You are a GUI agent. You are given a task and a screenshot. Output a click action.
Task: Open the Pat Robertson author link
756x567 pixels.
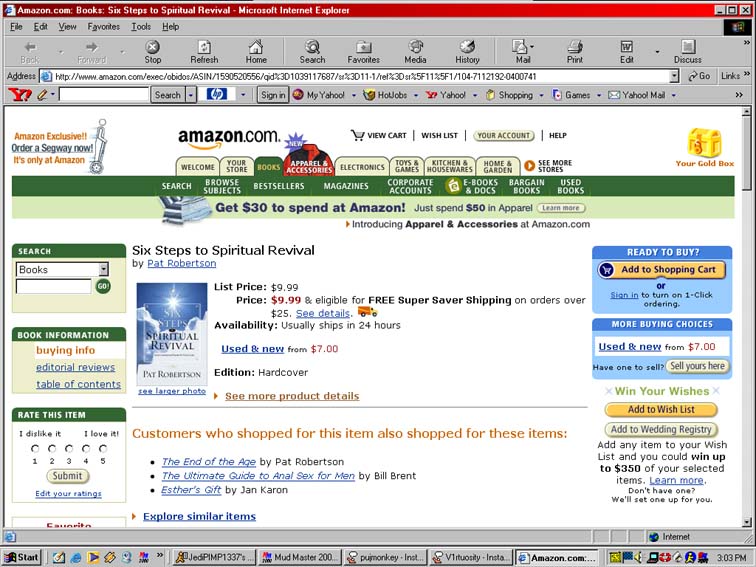(x=181, y=263)
